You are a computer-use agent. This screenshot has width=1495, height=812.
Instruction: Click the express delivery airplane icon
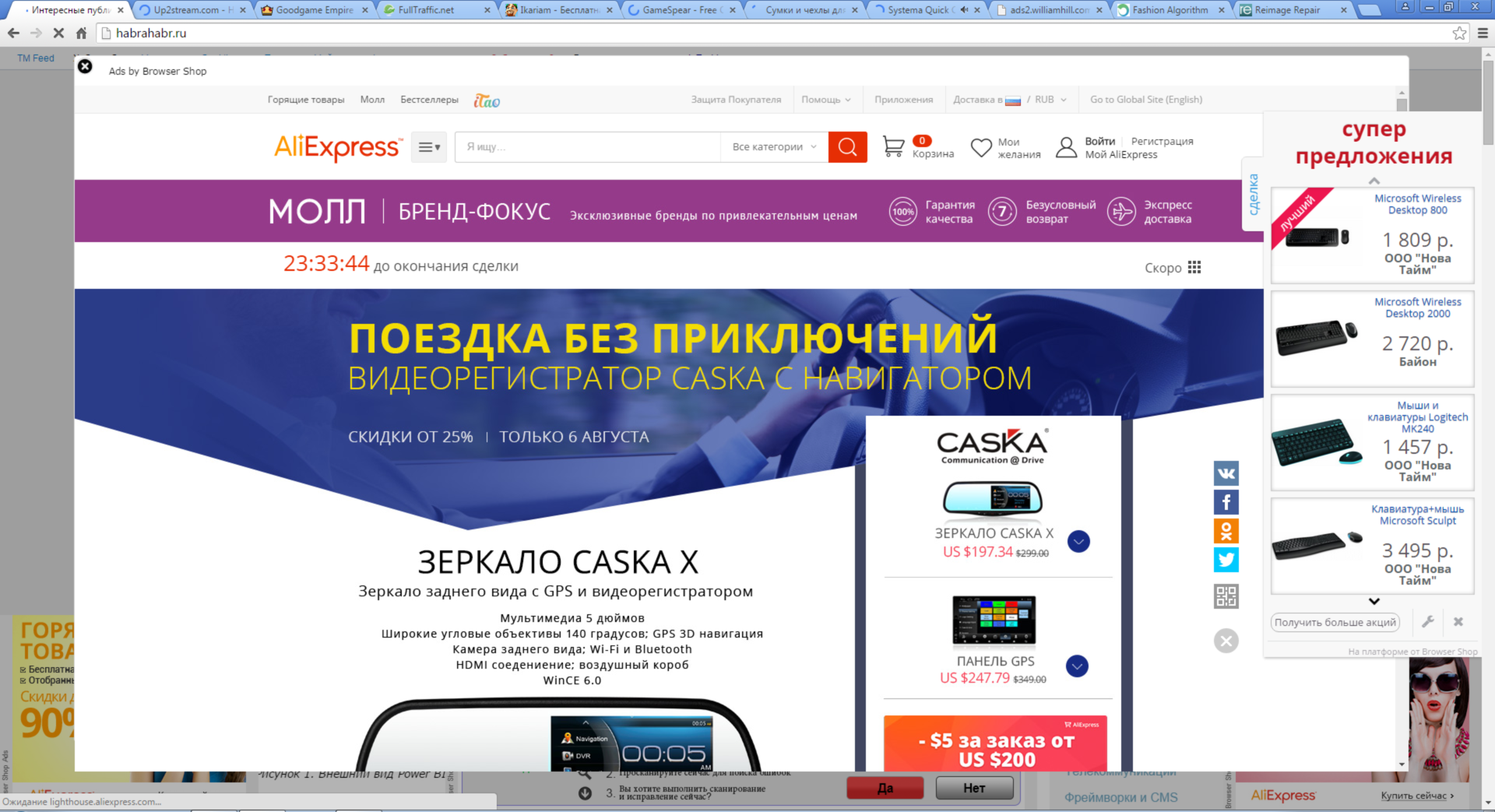coord(1121,211)
